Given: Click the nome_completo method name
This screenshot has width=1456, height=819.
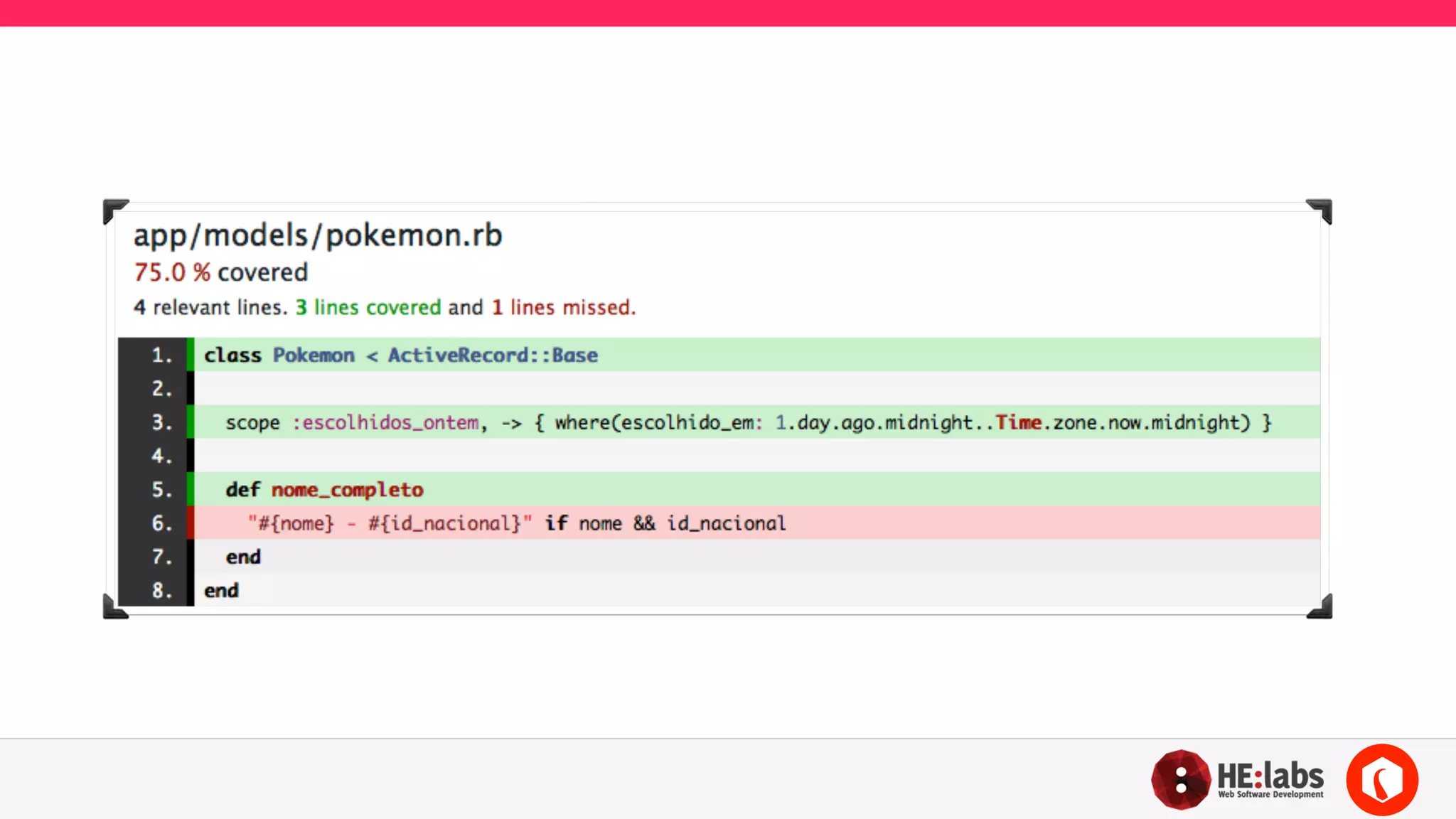Looking at the screenshot, I should click(347, 489).
